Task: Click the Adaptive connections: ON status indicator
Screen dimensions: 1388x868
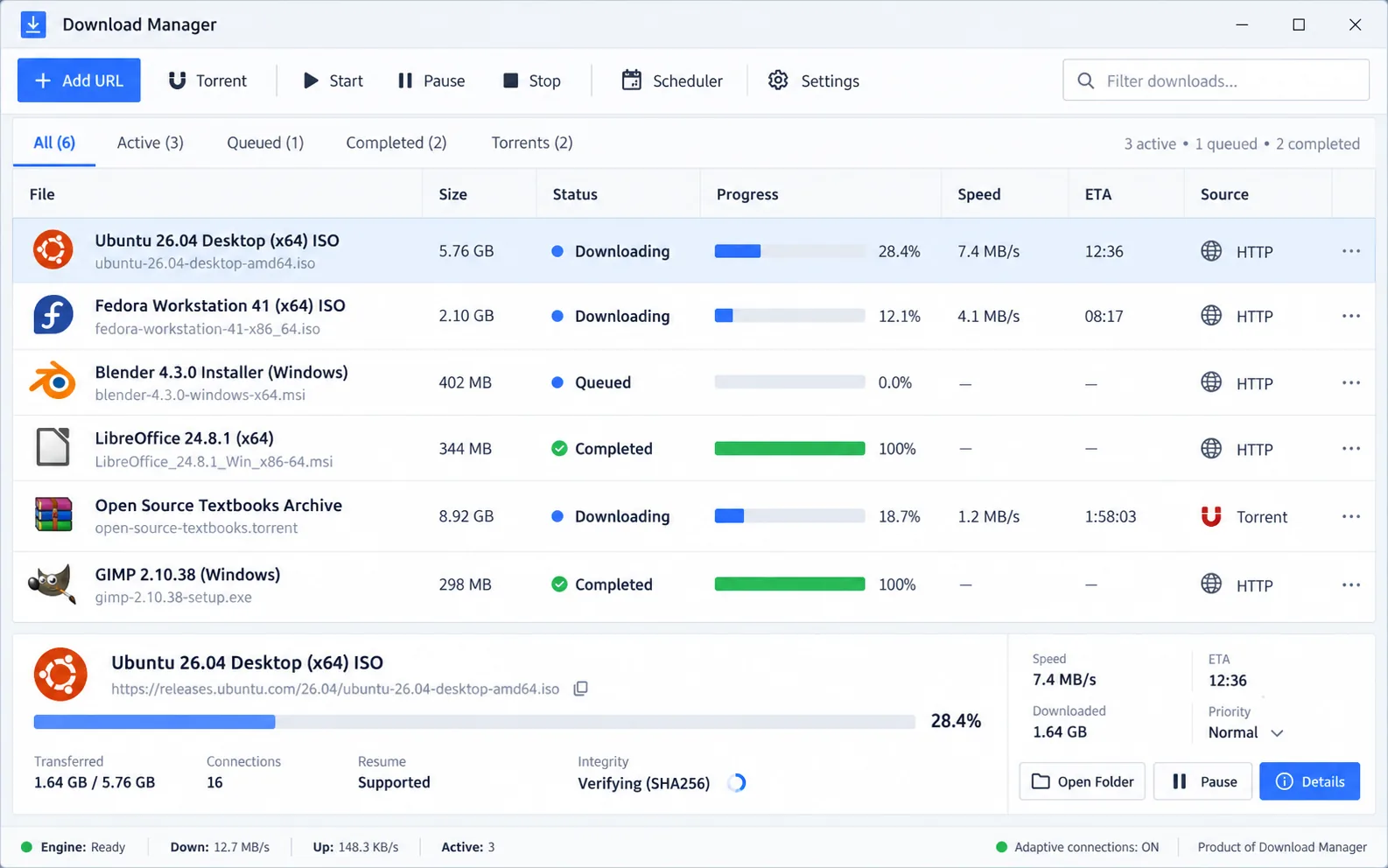Action: [x=1077, y=847]
